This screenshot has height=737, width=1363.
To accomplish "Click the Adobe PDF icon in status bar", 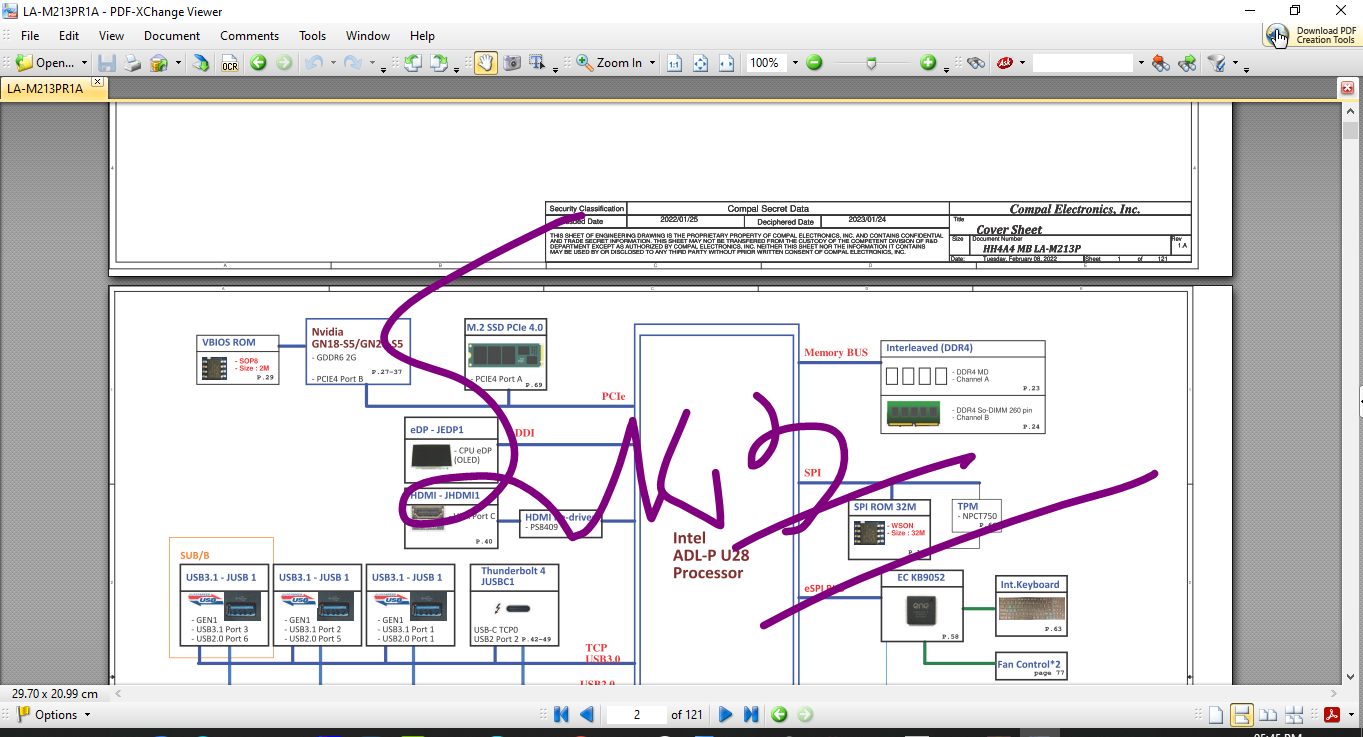I will pos(1332,715).
